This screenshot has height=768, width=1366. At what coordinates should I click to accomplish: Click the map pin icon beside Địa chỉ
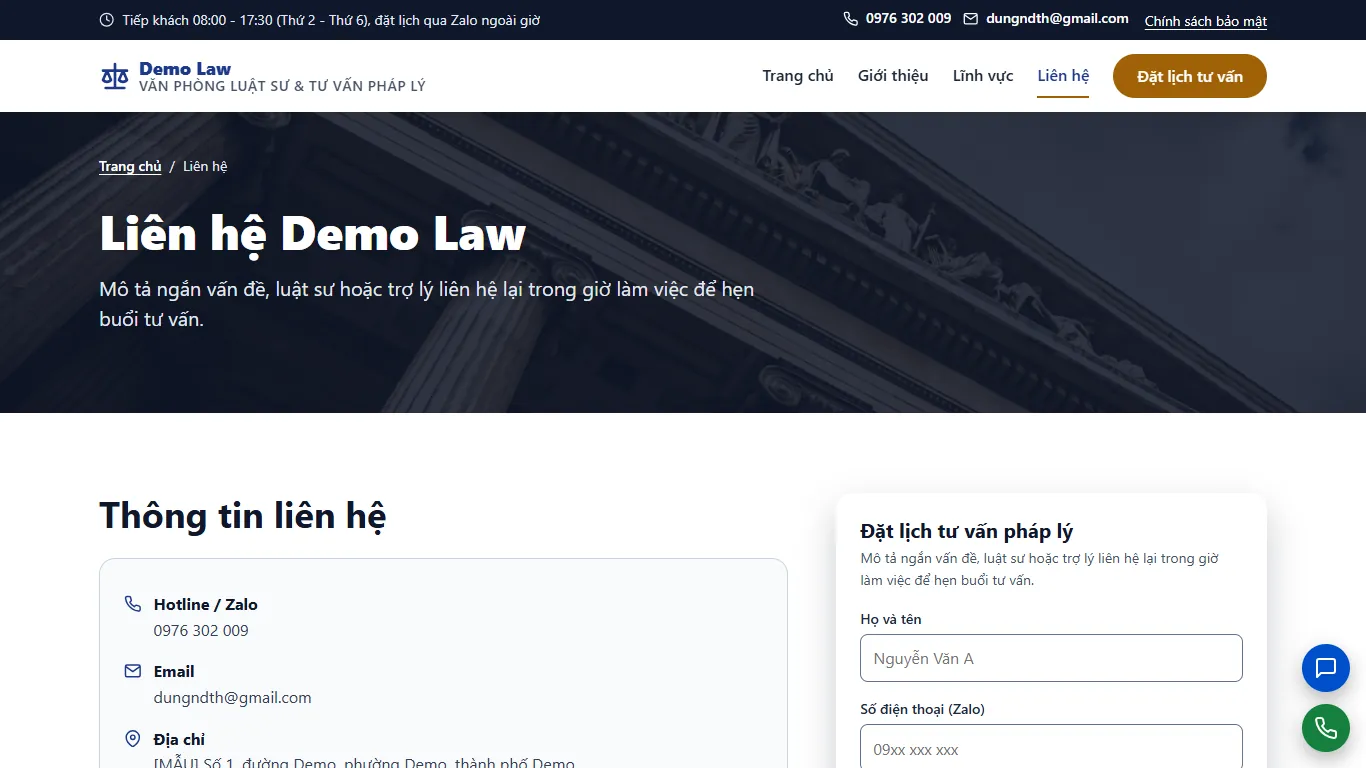click(x=133, y=739)
